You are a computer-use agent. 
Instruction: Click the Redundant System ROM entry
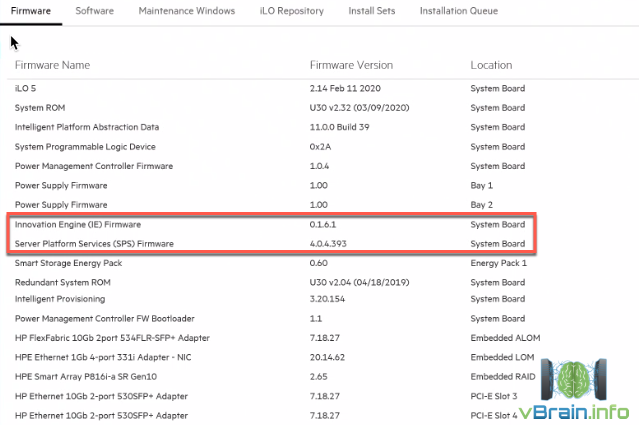(63, 282)
